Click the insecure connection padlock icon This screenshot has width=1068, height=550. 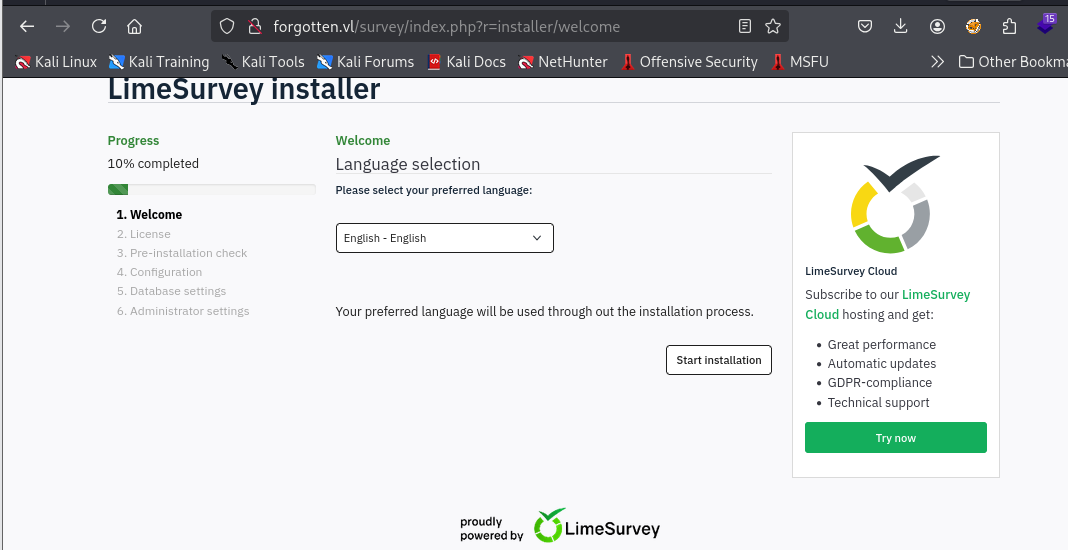pyautogui.click(x=255, y=27)
